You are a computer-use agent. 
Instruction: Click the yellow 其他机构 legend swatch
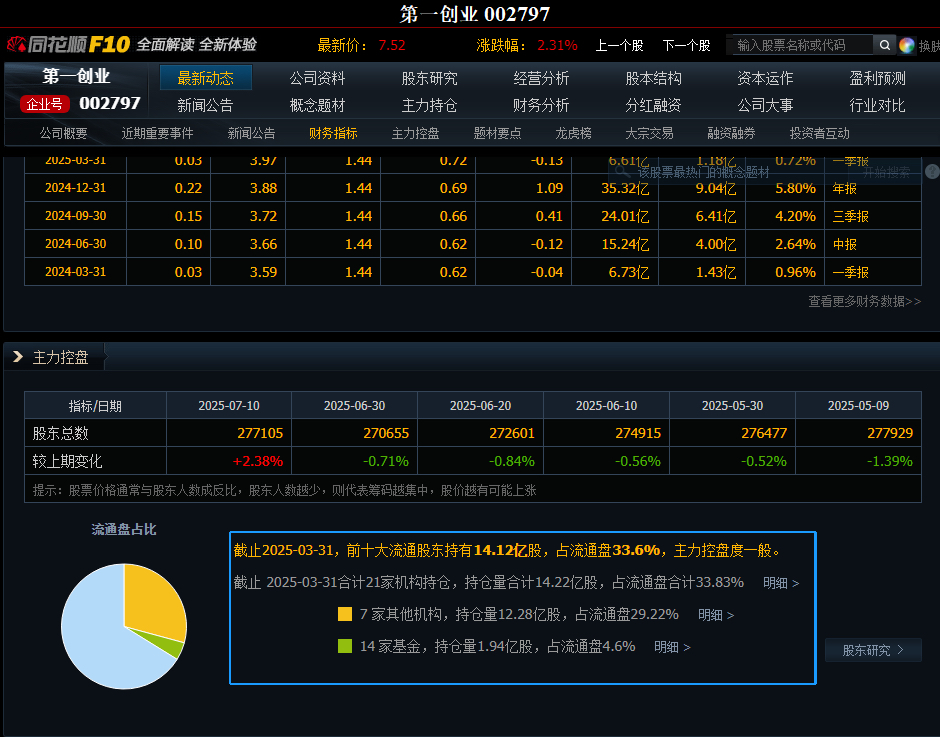[345, 614]
